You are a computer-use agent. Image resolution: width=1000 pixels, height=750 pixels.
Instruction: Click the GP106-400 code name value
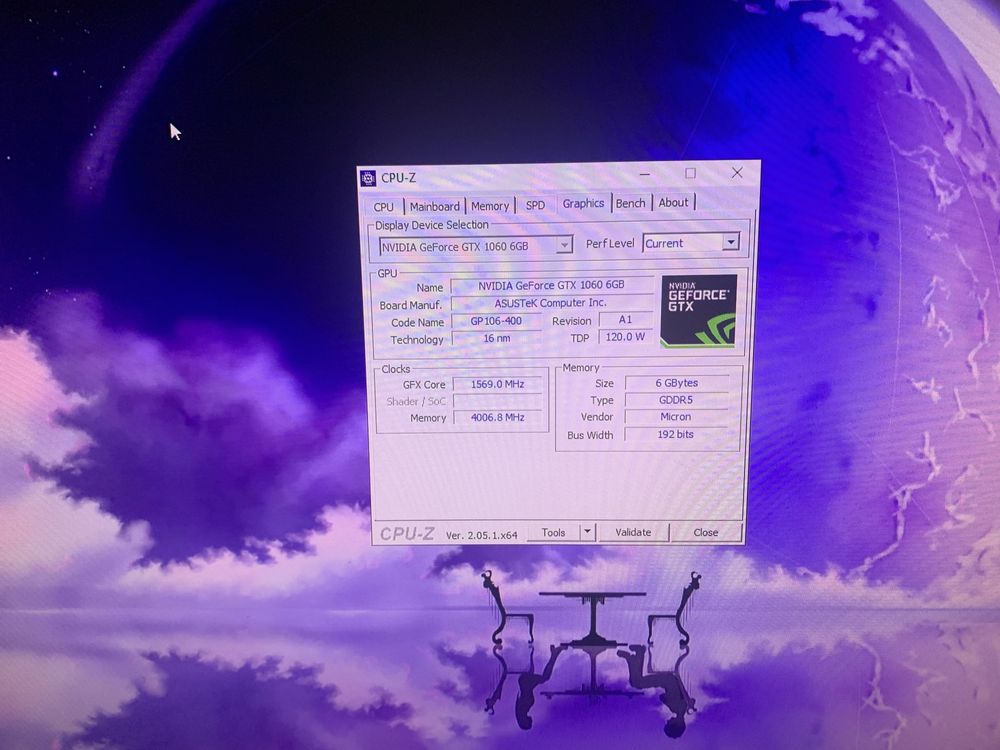[x=496, y=321]
